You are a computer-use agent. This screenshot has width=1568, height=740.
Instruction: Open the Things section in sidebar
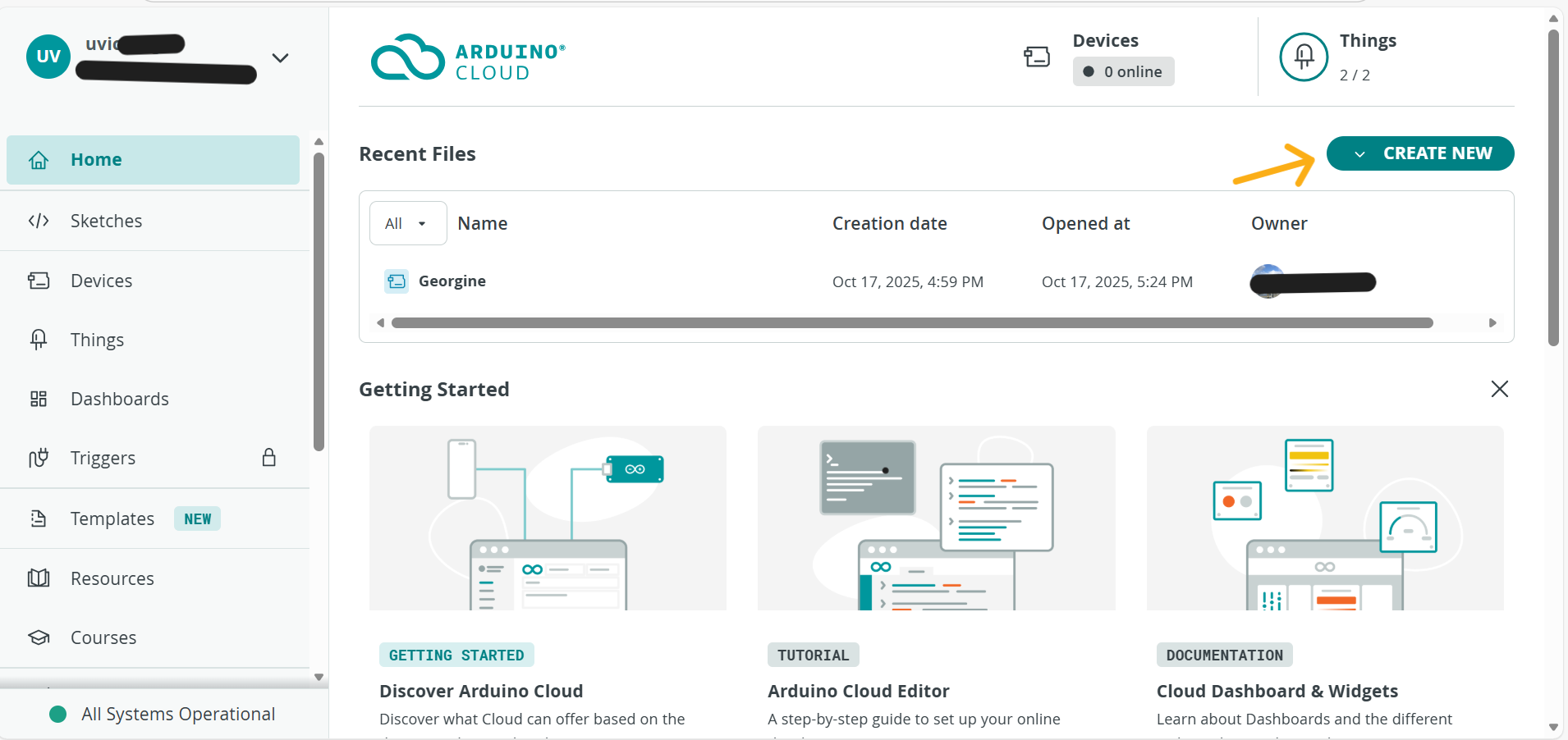click(96, 339)
